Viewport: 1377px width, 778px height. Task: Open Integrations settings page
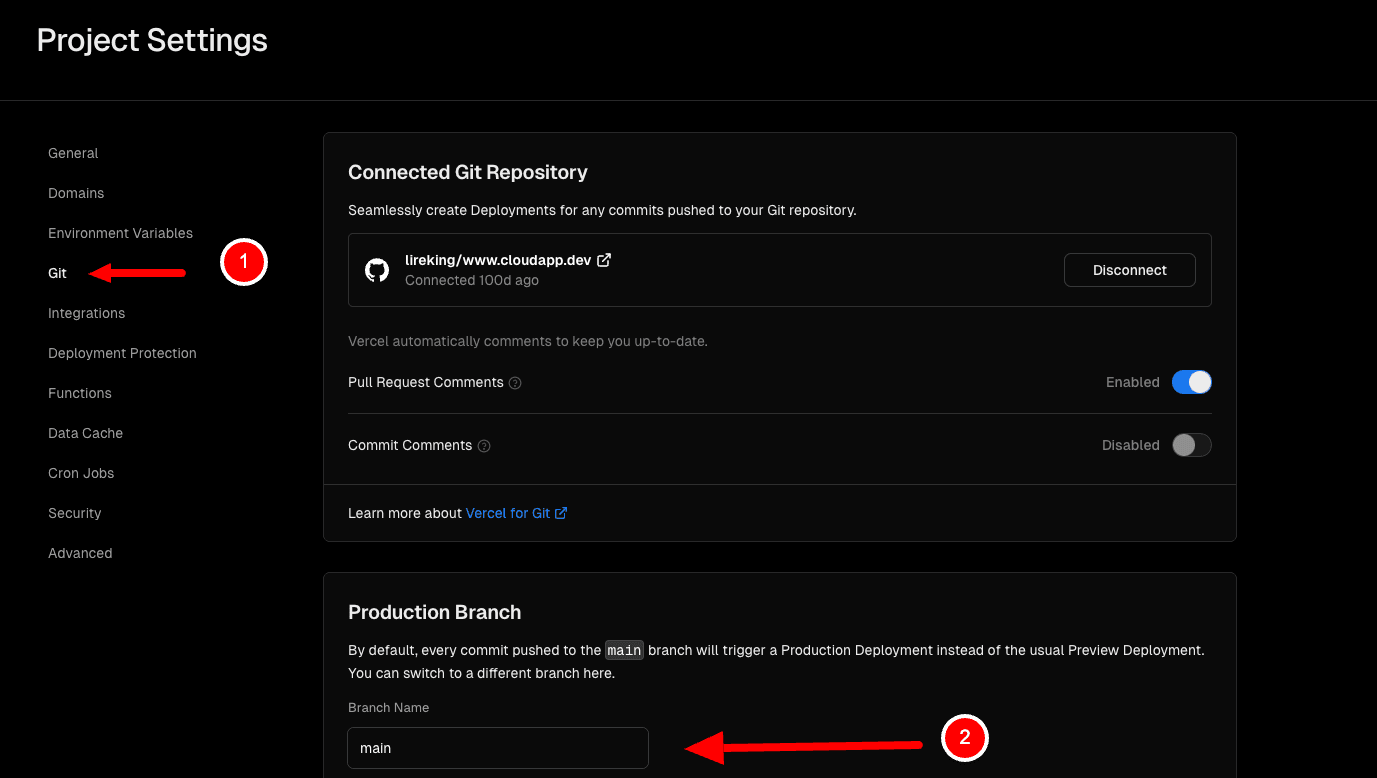[86, 313]
